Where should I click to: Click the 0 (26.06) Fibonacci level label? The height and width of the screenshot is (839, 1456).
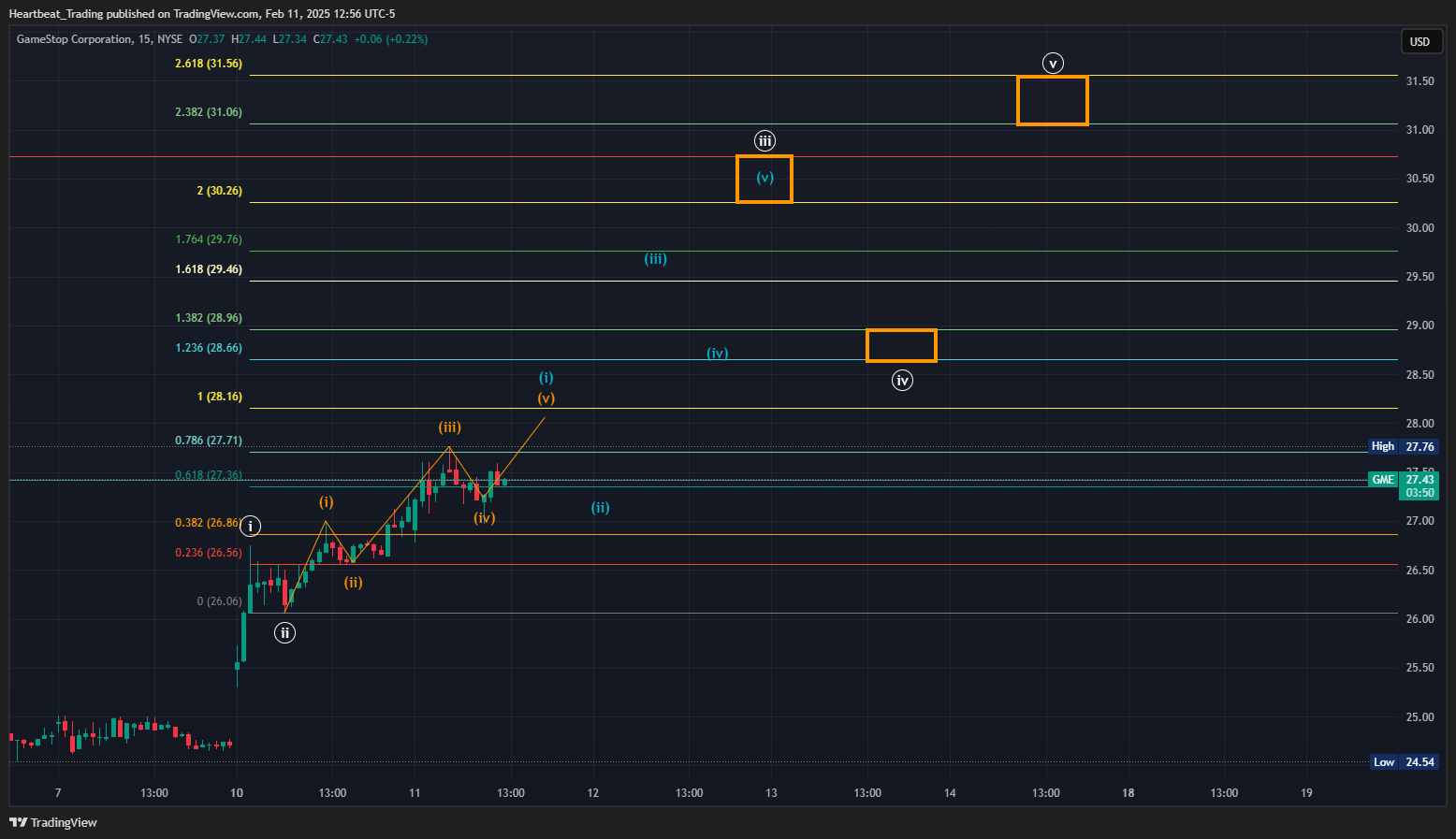[220, 601]
